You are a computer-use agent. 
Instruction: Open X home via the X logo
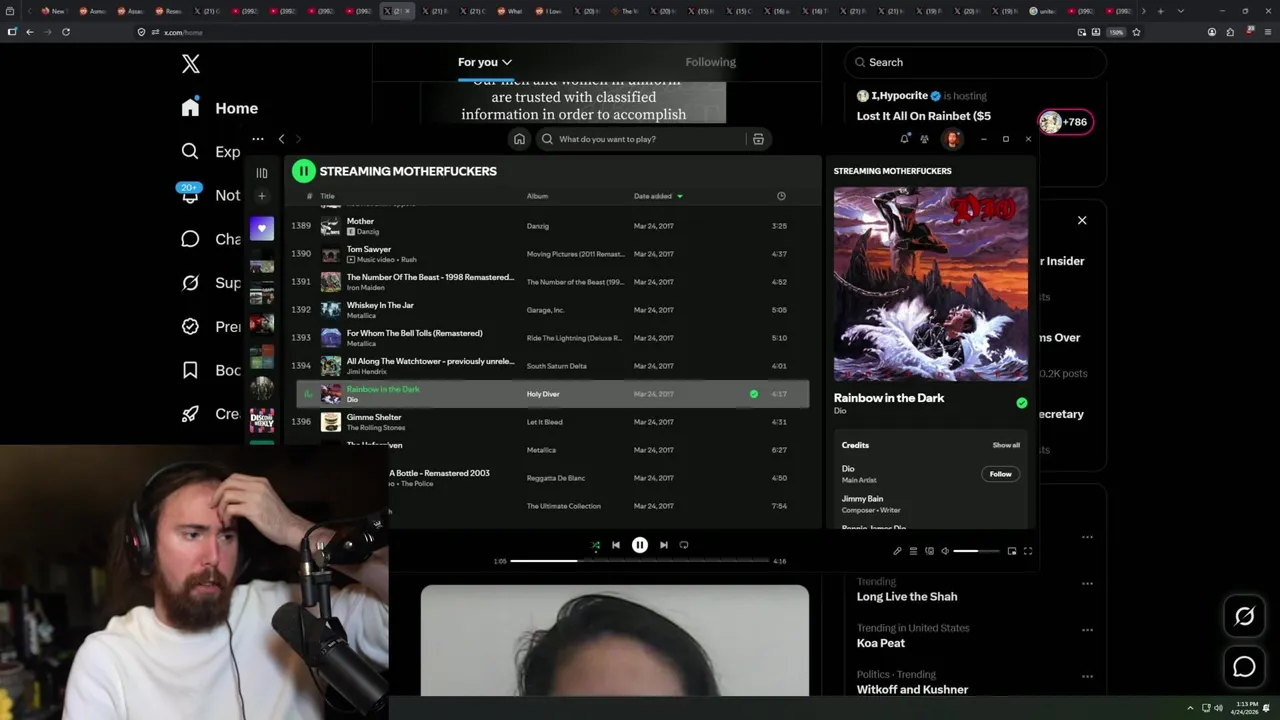pyautogui.click(x=191, y=64)
